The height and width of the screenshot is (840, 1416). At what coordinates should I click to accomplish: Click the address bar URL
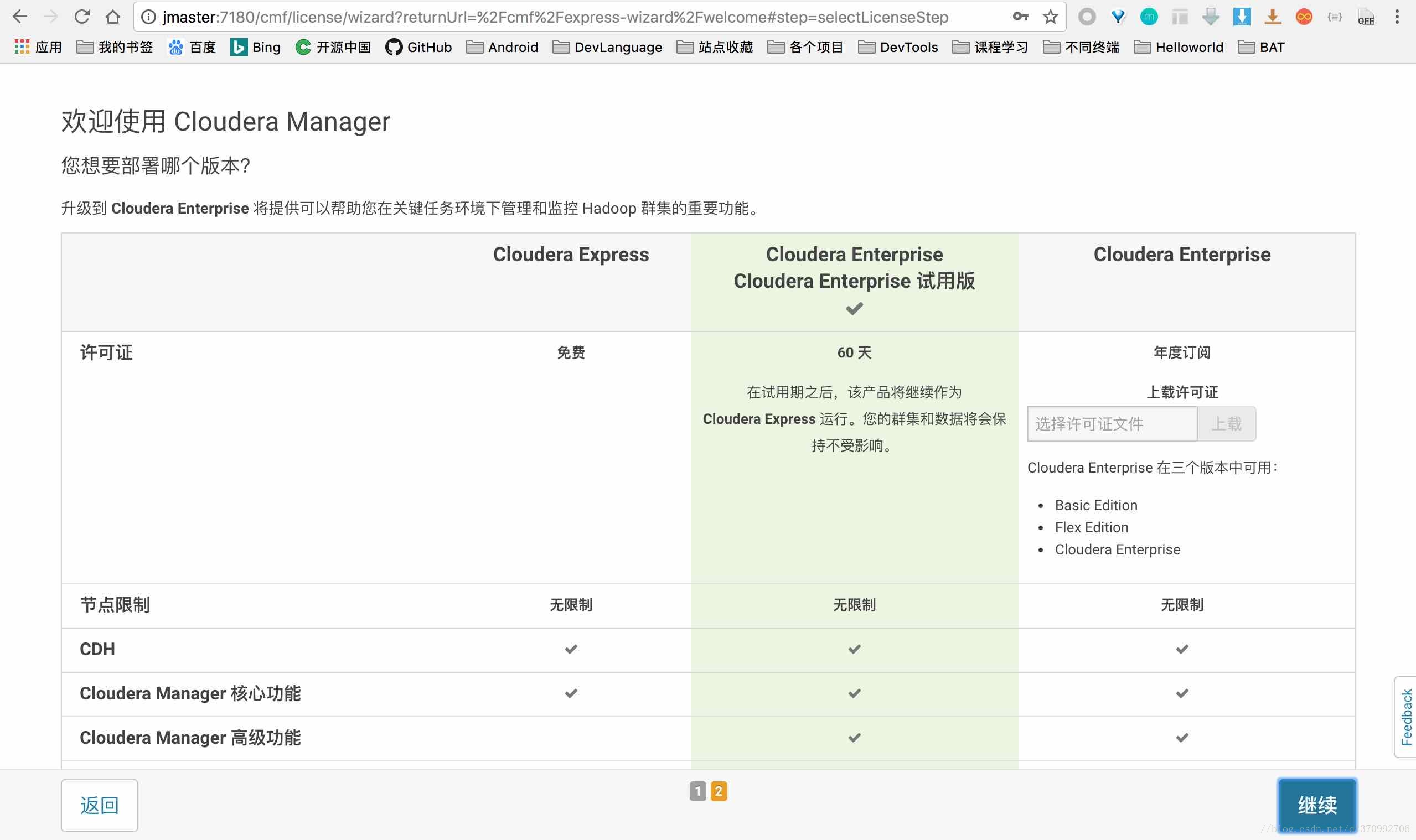tap(555, 17)
